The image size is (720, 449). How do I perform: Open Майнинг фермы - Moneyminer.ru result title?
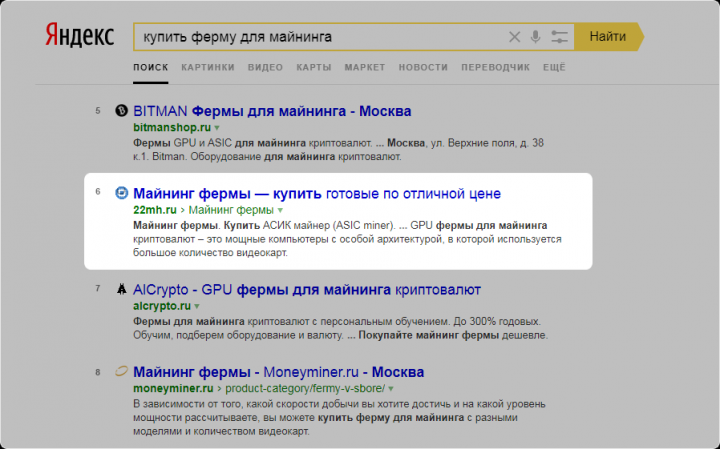(x=278, y=372)
